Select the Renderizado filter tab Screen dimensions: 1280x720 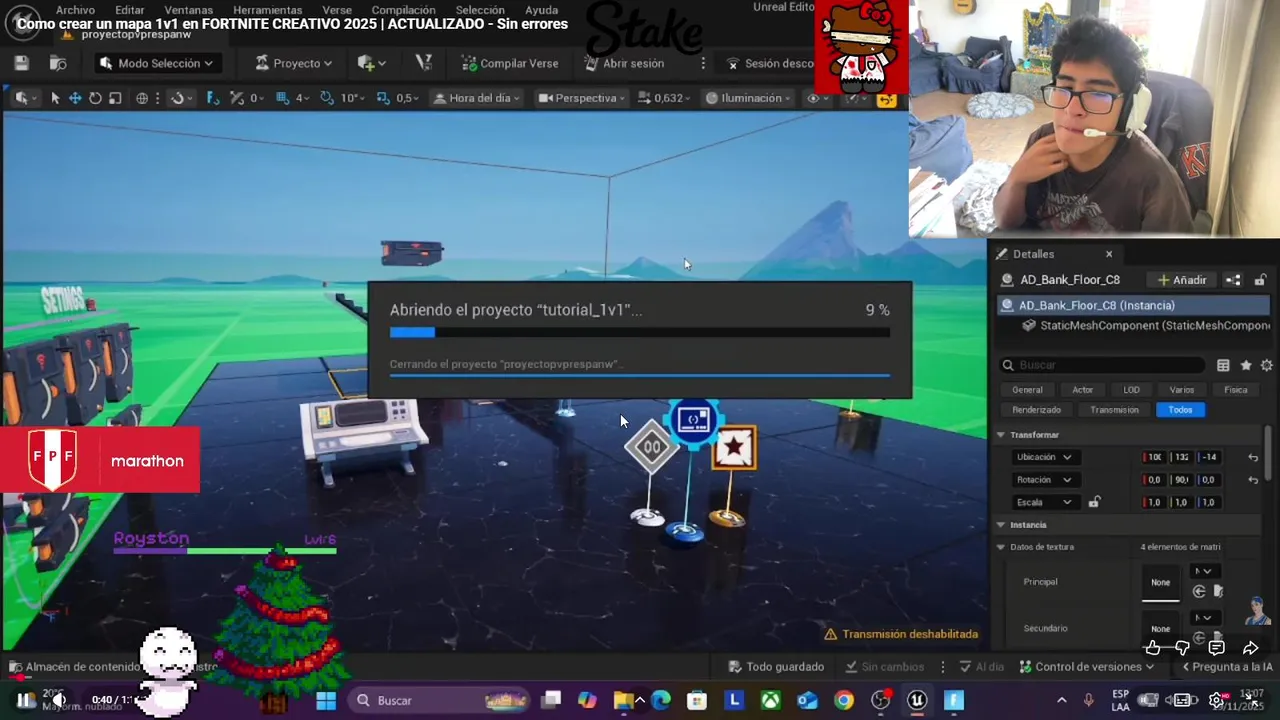(1036, 410)
